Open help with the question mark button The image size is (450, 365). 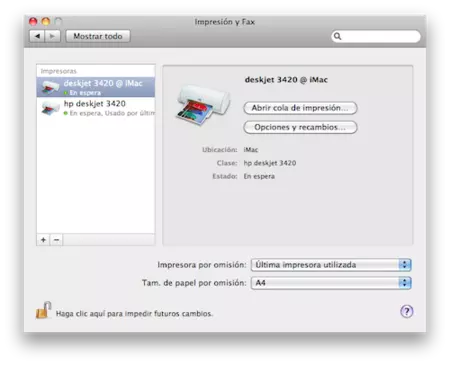[x=406, y=312]
